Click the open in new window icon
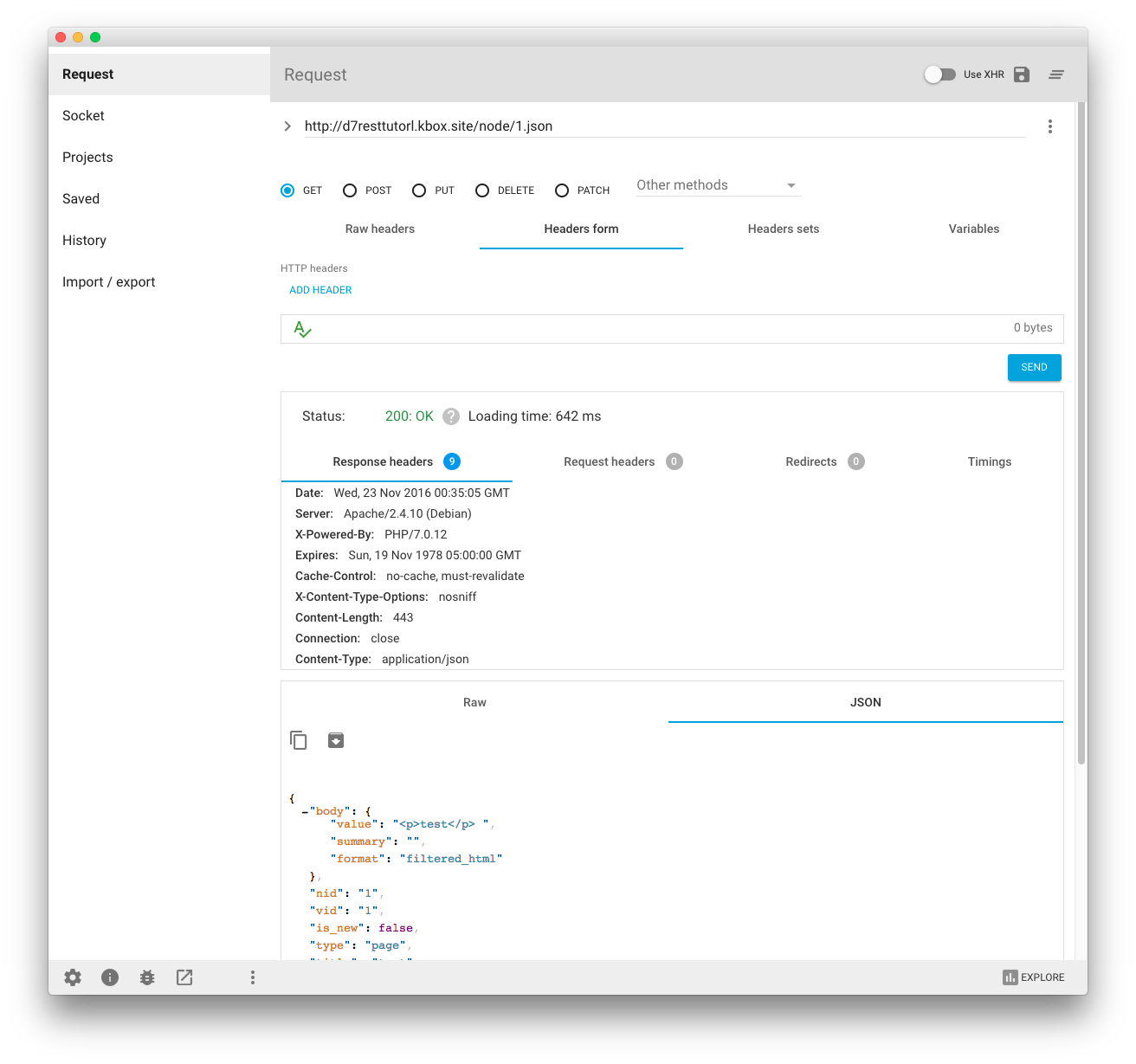 184,977
